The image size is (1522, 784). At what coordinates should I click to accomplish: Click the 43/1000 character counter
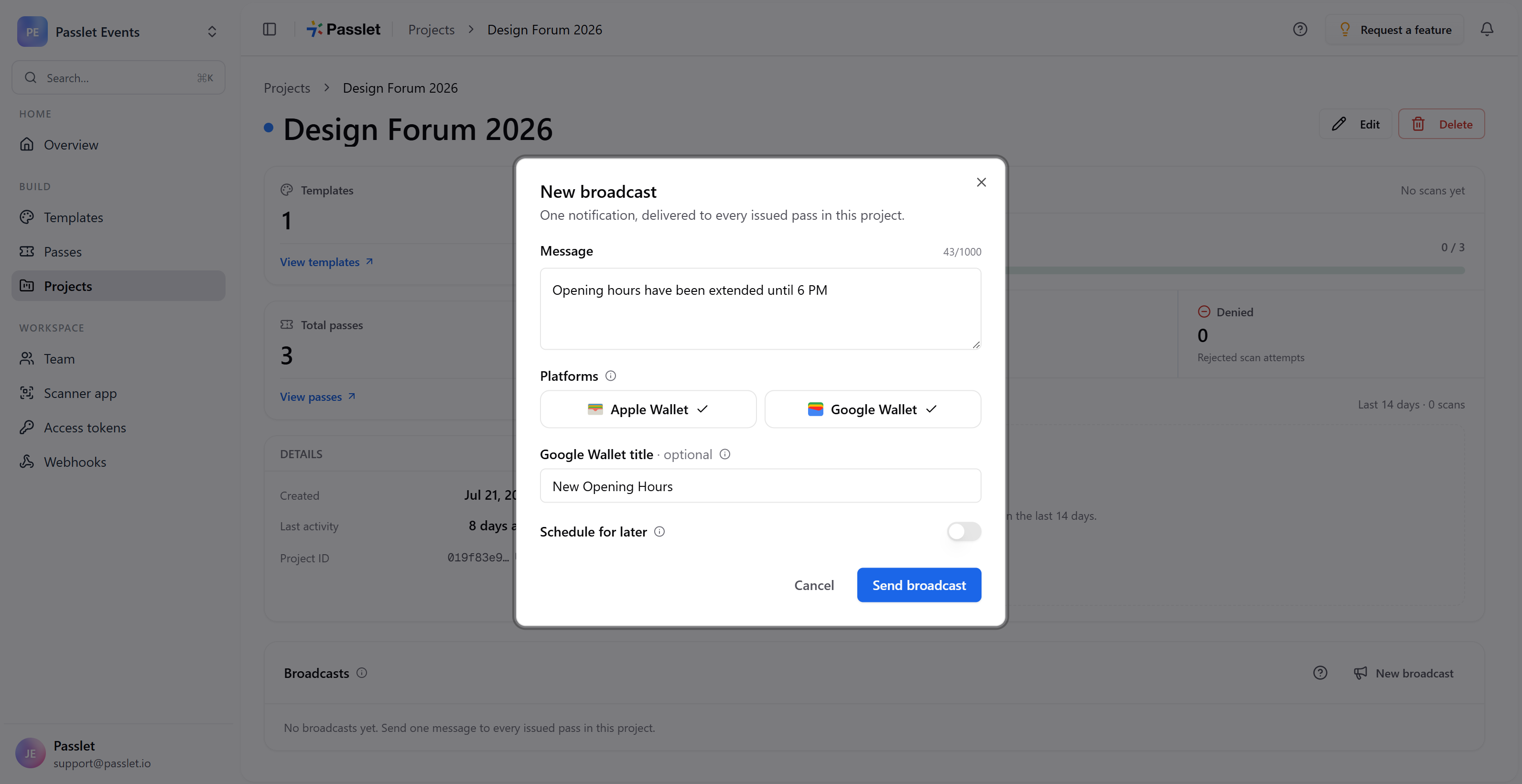tap(962, 251)
